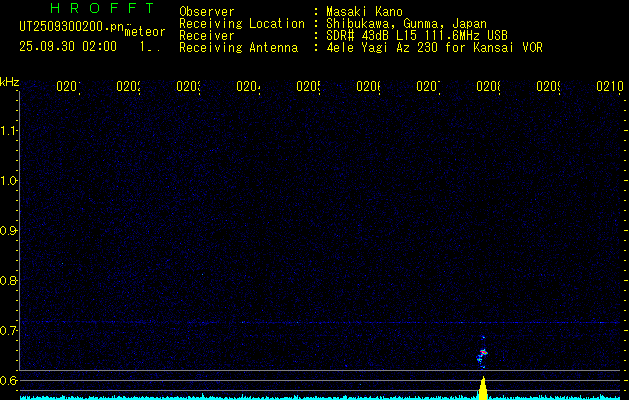Click the 0210 time marker

click(x=608, y=87)
